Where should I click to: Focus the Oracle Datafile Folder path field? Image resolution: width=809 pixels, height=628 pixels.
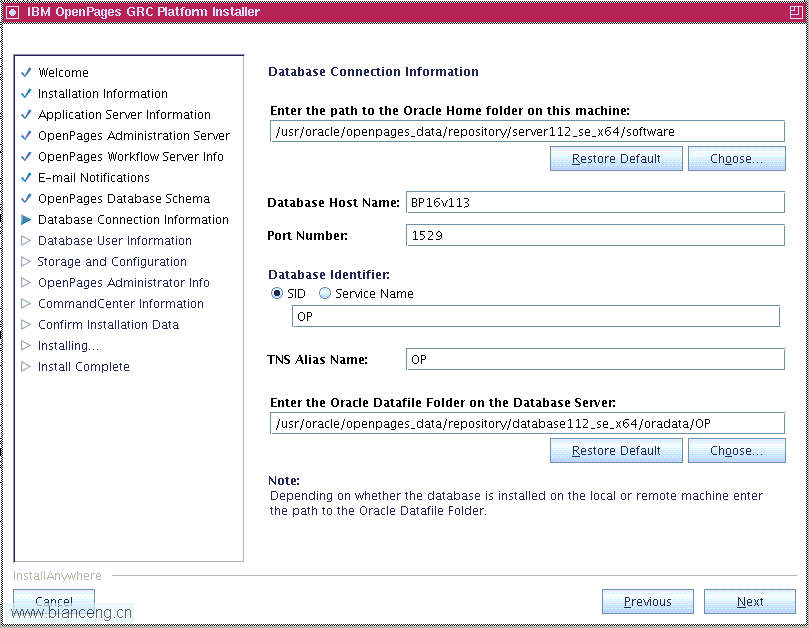(527, 424)
